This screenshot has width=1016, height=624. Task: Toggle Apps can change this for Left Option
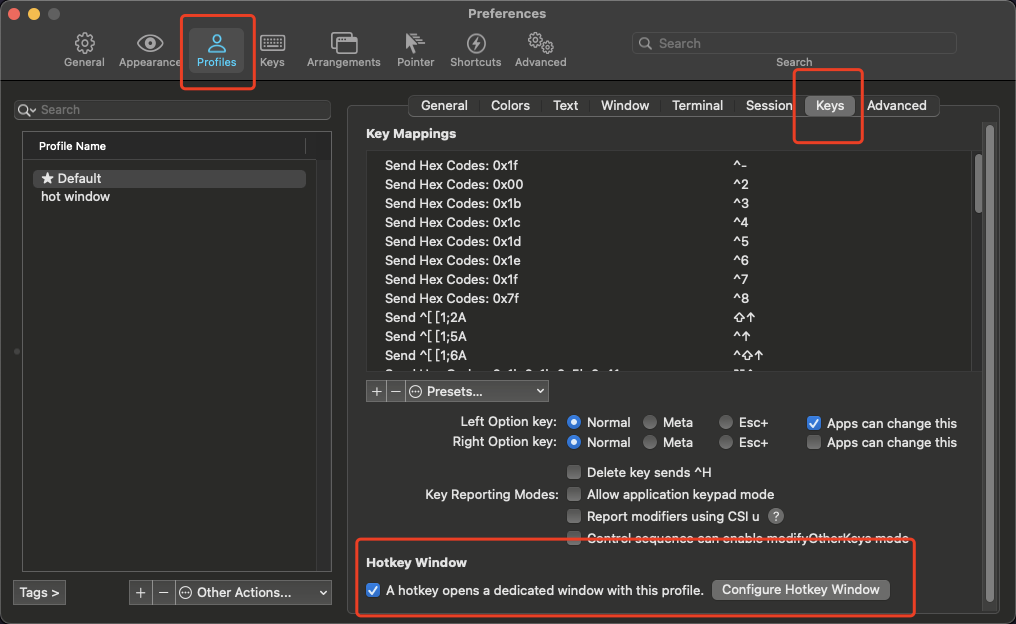tap(814, 423)
